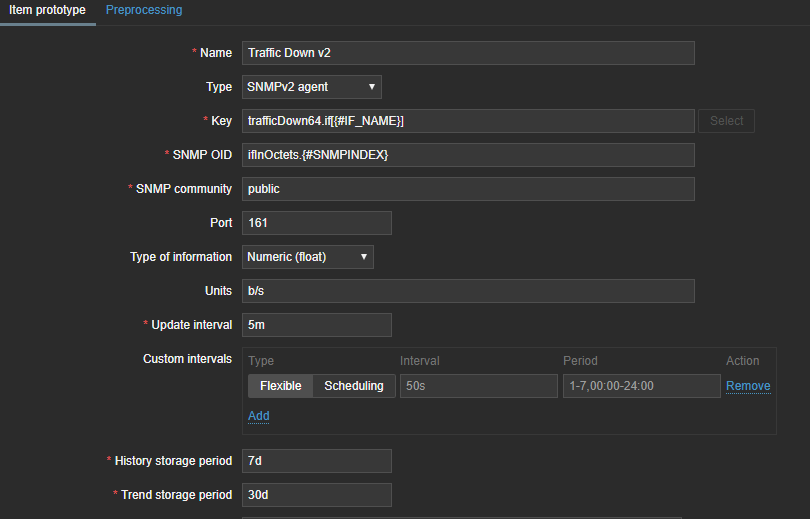Screen dimensions: 810x519
Task: Click the Period field with 1-7,00:00-24:00
Action: click(x=642, y=386)
